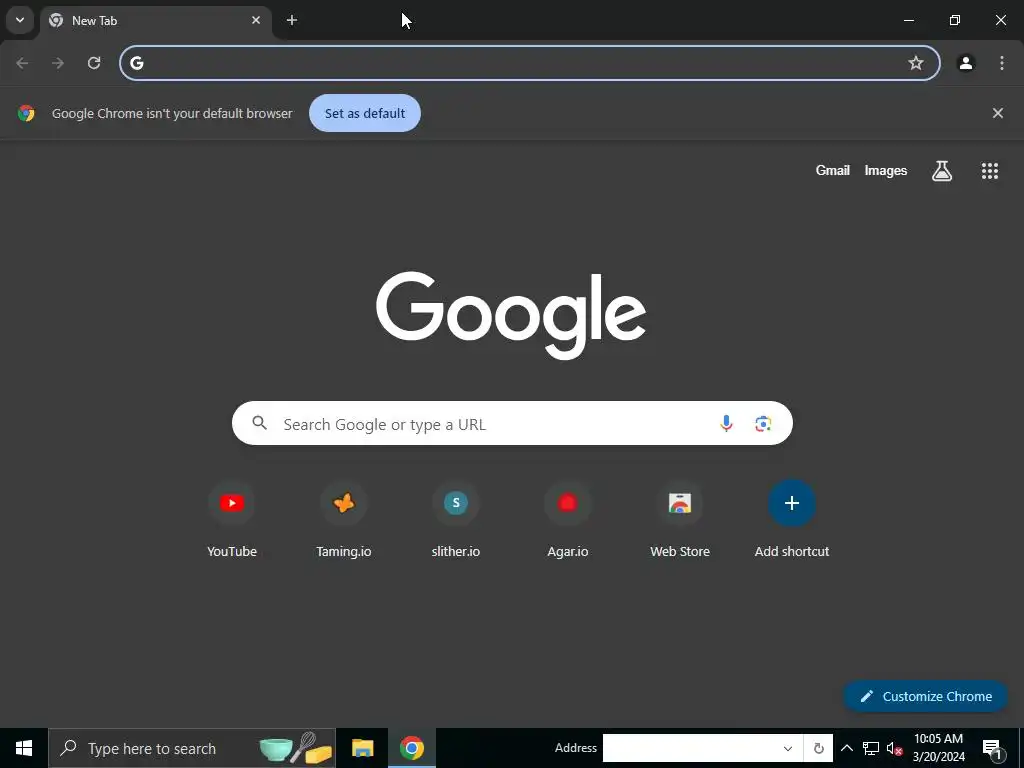Open the Chrome three-dot menu

point(1002,63)
